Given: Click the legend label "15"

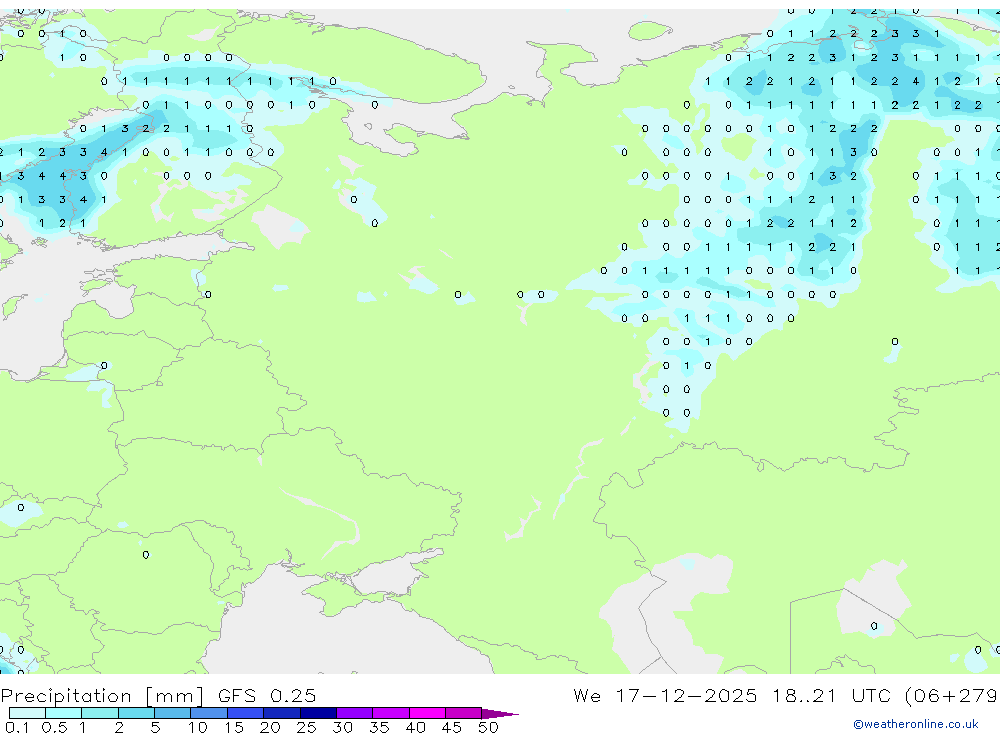Looking at the screenshot, I should tap(234, 727).
